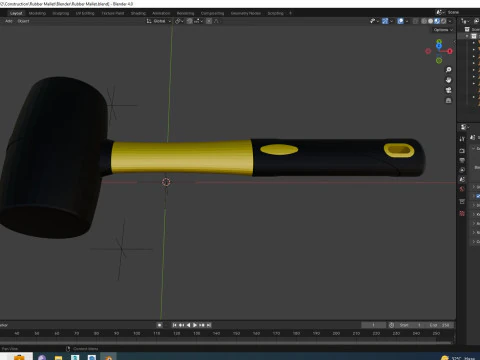Expand the viewport sidebar arrow

point(454,42)
